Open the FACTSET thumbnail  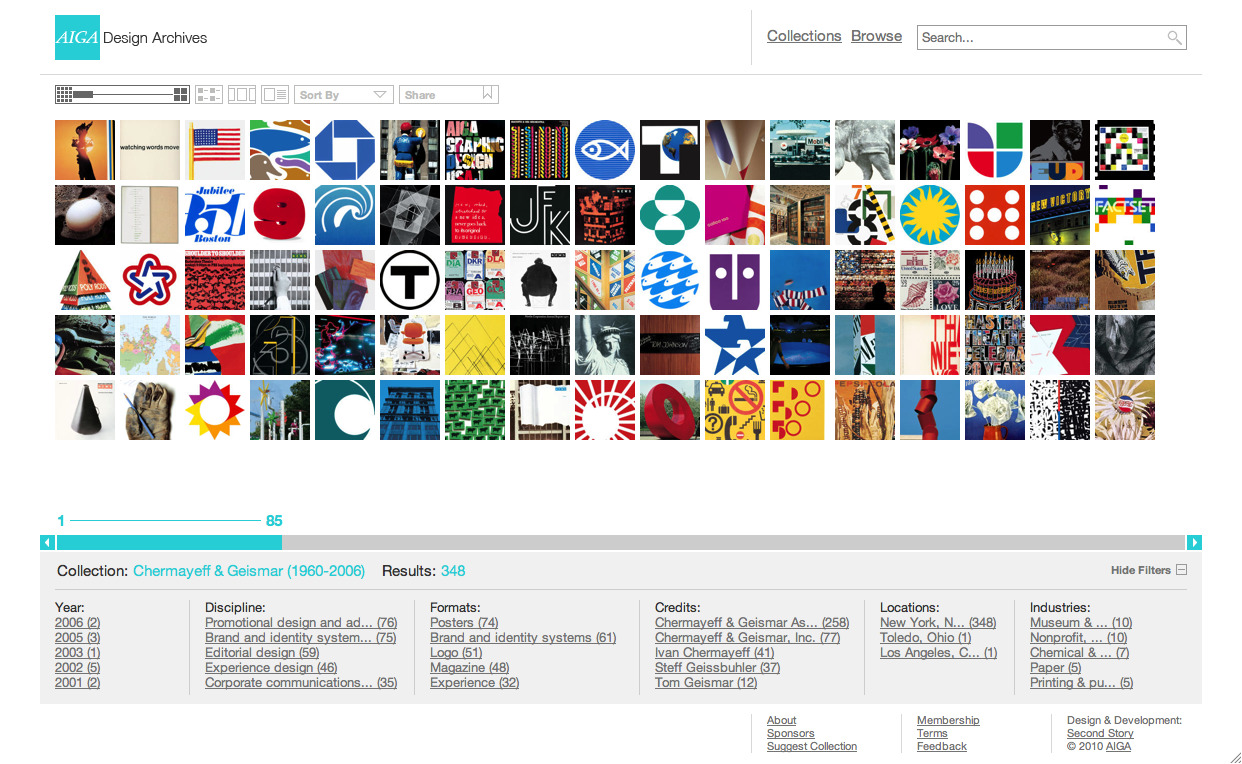coord(1125,215)
